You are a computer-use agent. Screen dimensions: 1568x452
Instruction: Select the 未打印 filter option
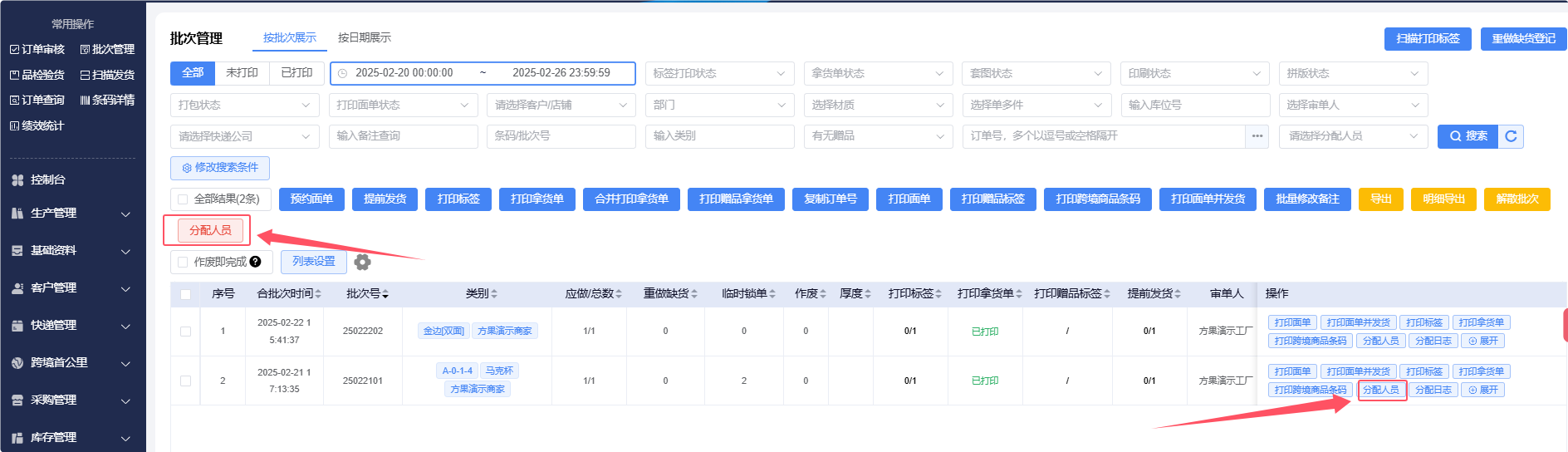(243, 73)
